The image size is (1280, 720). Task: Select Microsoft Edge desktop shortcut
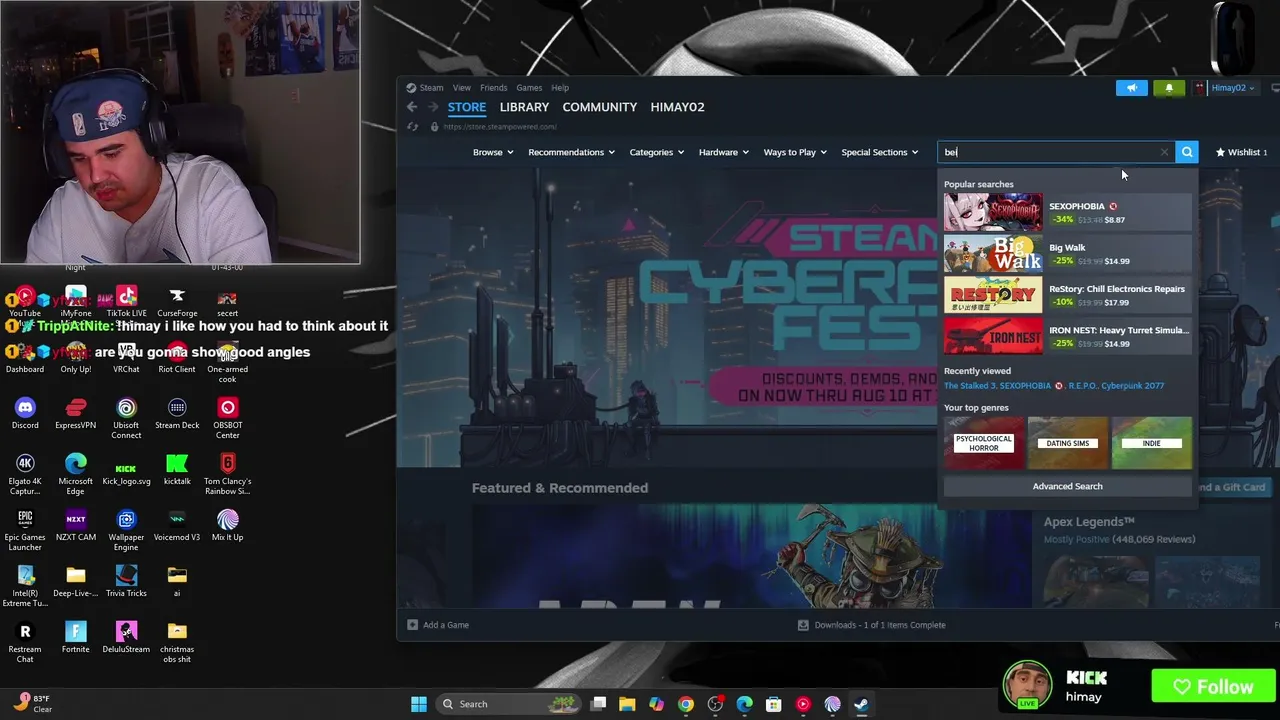point(76,474)
